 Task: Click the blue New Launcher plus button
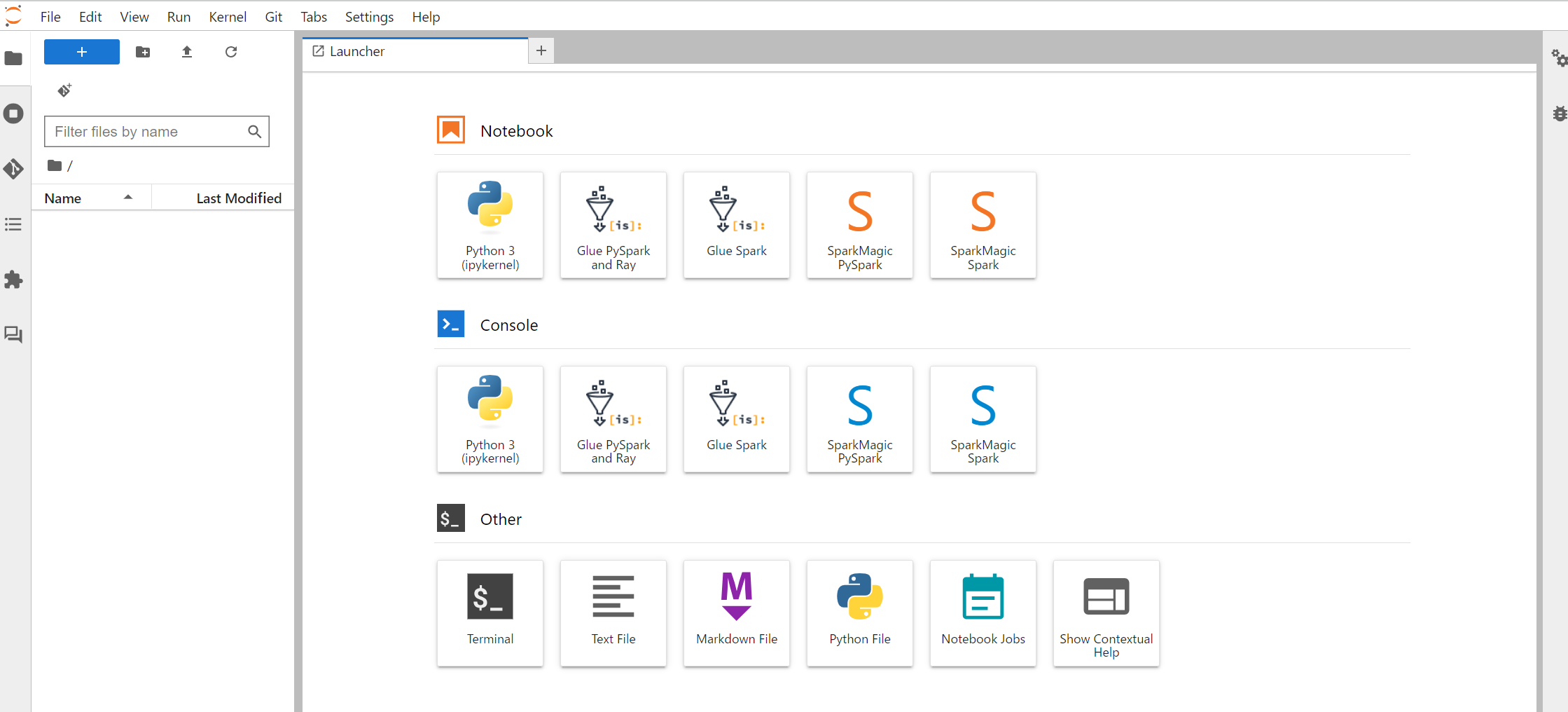coord(82,52)
